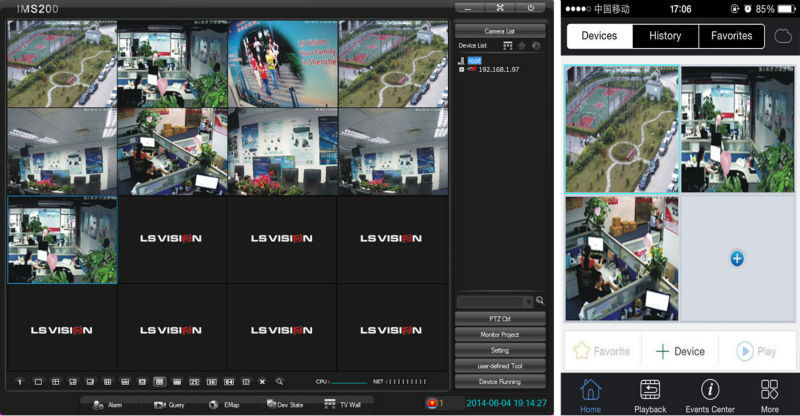Select the basketball court camera tile in mobile app

622,129
